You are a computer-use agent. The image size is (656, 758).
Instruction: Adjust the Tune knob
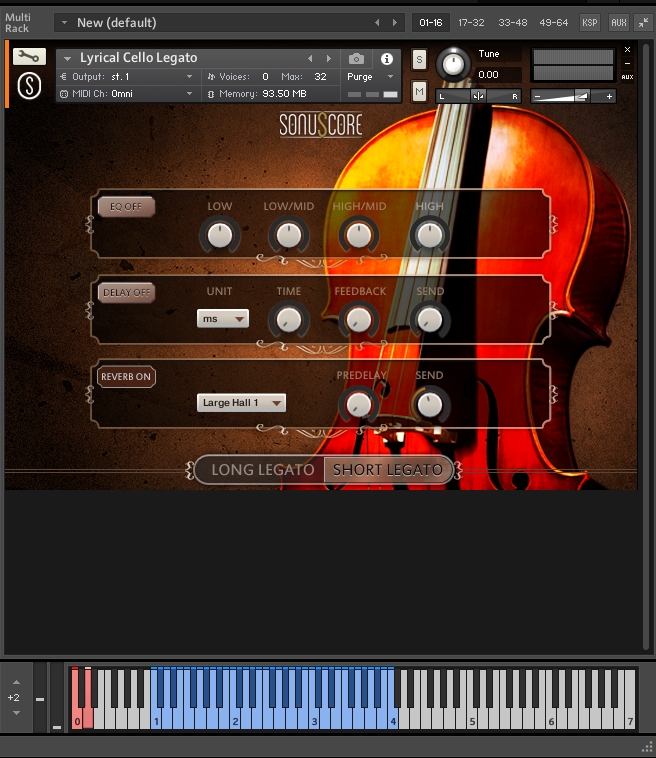coord(453,64)
